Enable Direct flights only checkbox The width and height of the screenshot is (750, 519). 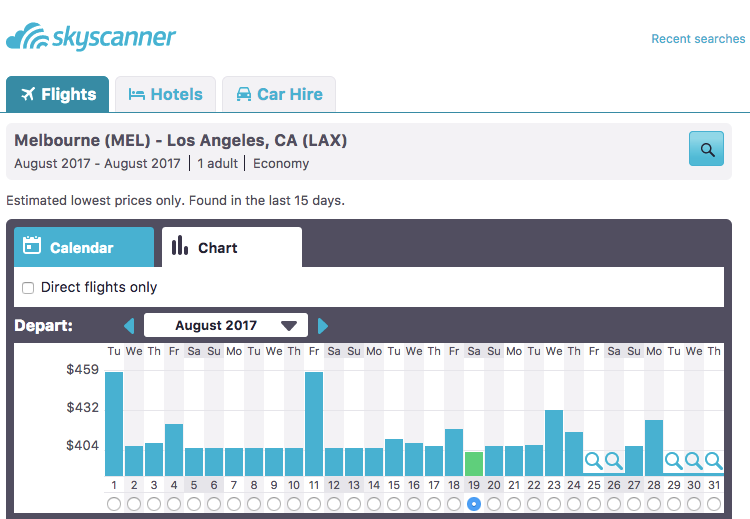tap(28, 288)
